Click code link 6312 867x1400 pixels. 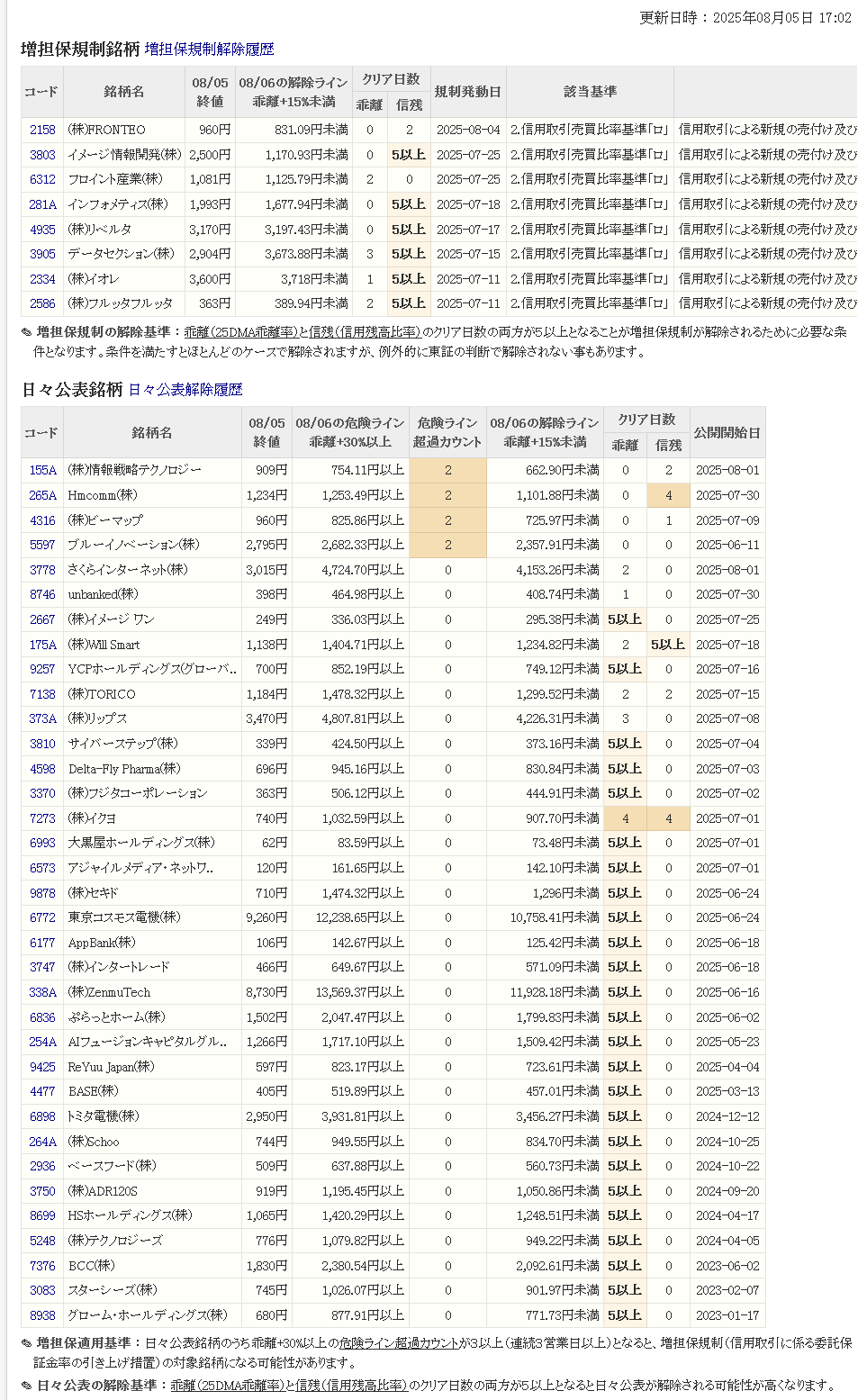[42, 179]
